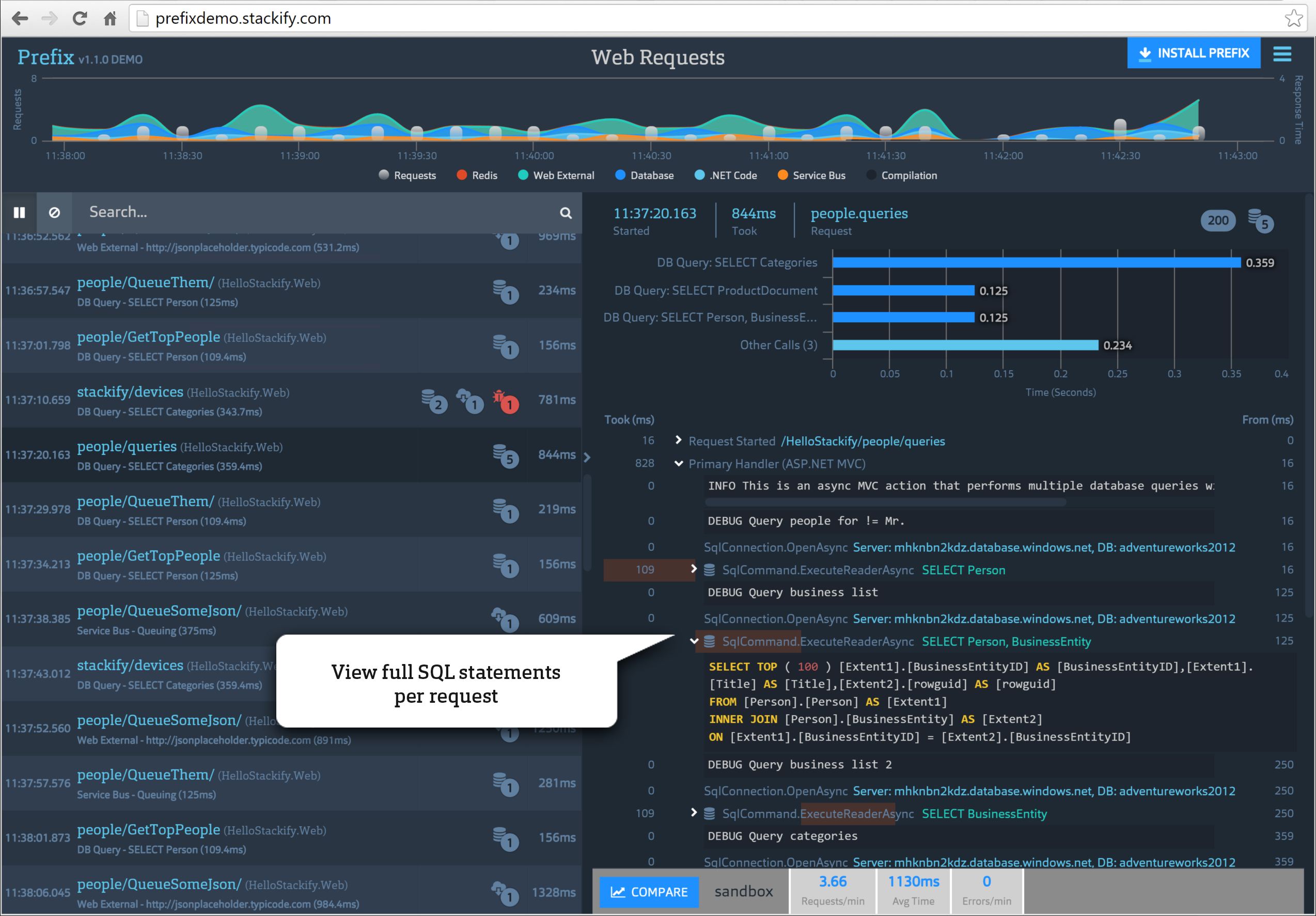Image resolution: width=1316 pixels, height=916 pixels.
Task: Click the browser reload icon
Action: (x=80, y=19)
